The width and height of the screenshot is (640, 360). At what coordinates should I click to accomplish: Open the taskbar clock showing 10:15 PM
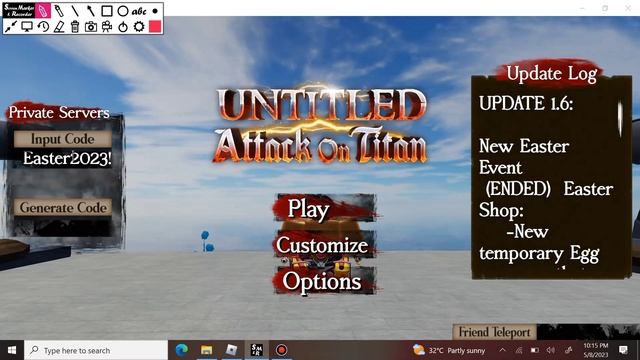coord(596,350)
